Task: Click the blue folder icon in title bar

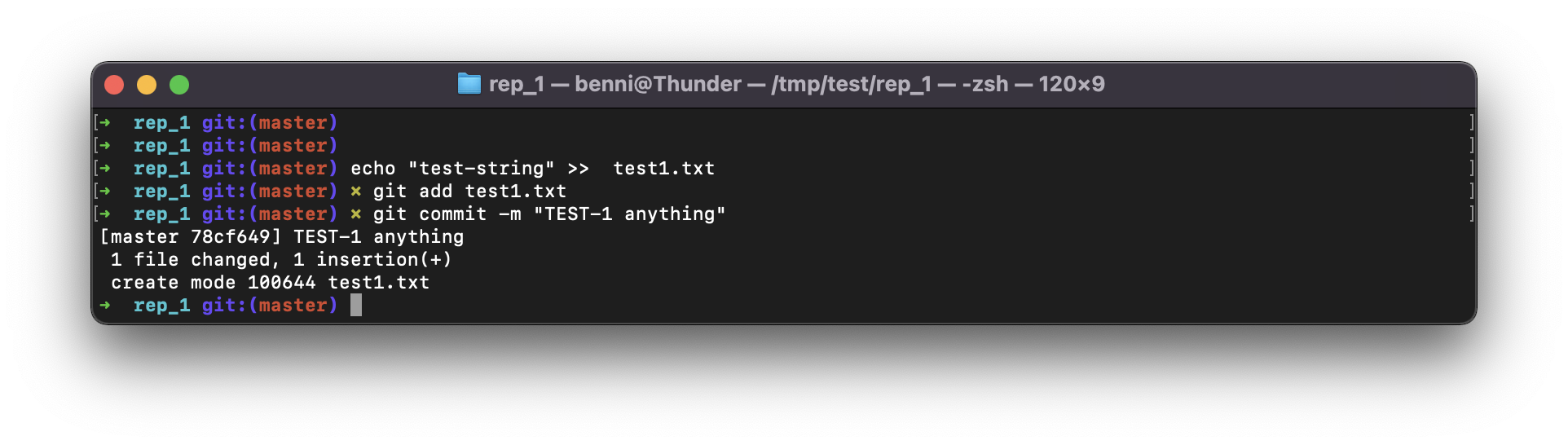Action: click(x=469, y=84)
